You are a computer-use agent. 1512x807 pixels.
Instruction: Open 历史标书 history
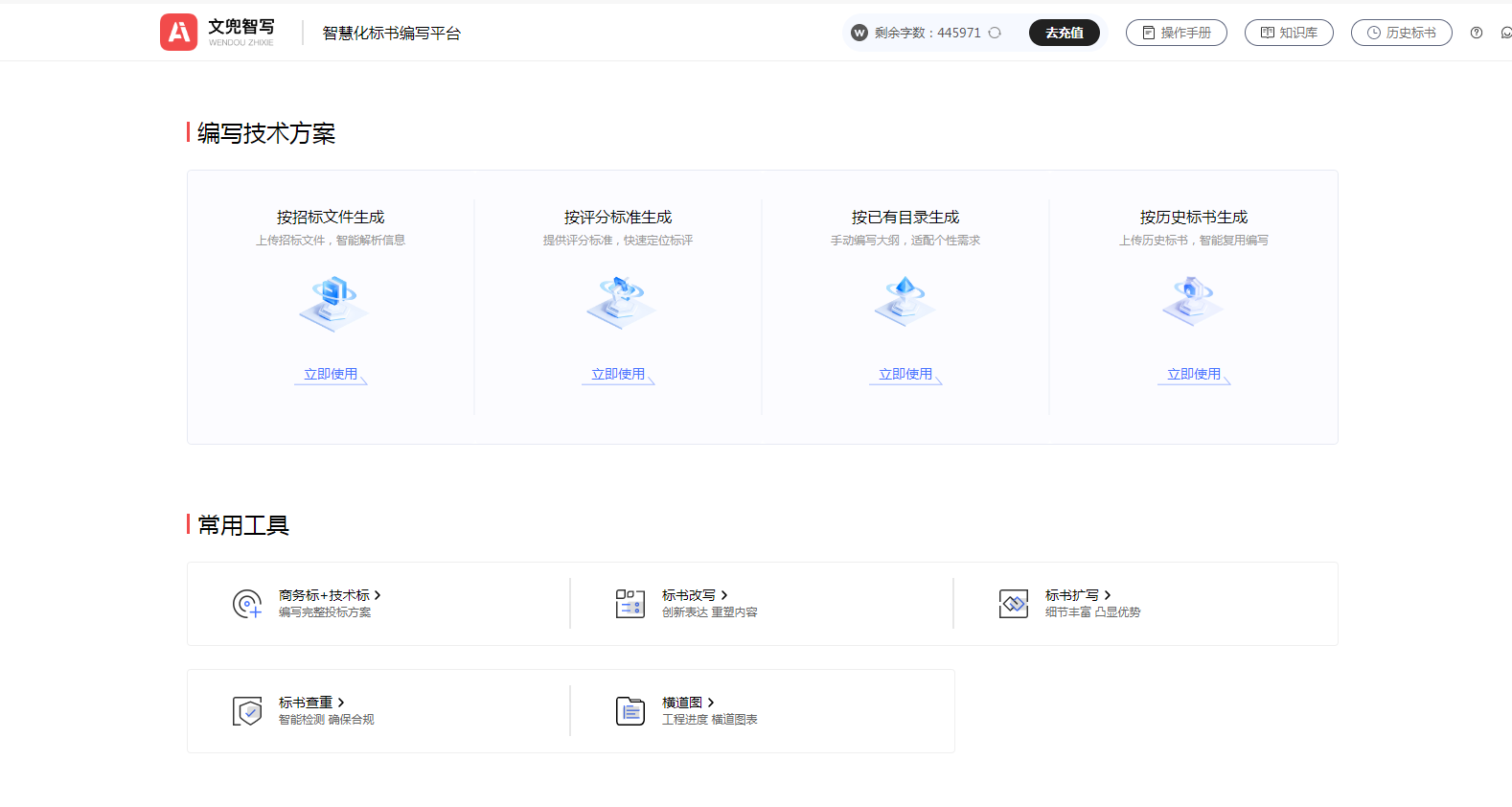(1402, 33)
